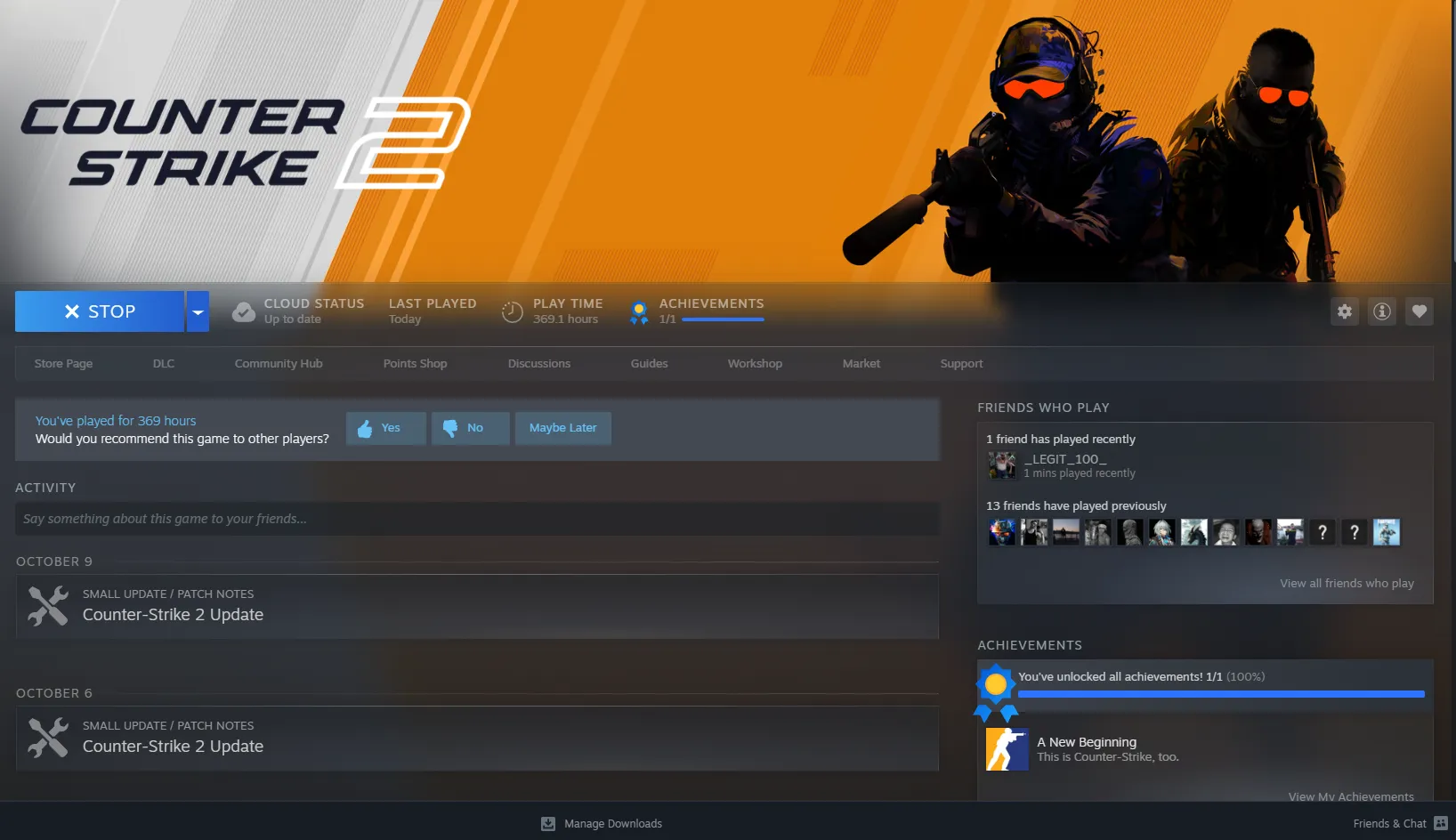Click first avatar in previously played friends
This screenshot has width=1456, height=840.
tap(1002, 532)
